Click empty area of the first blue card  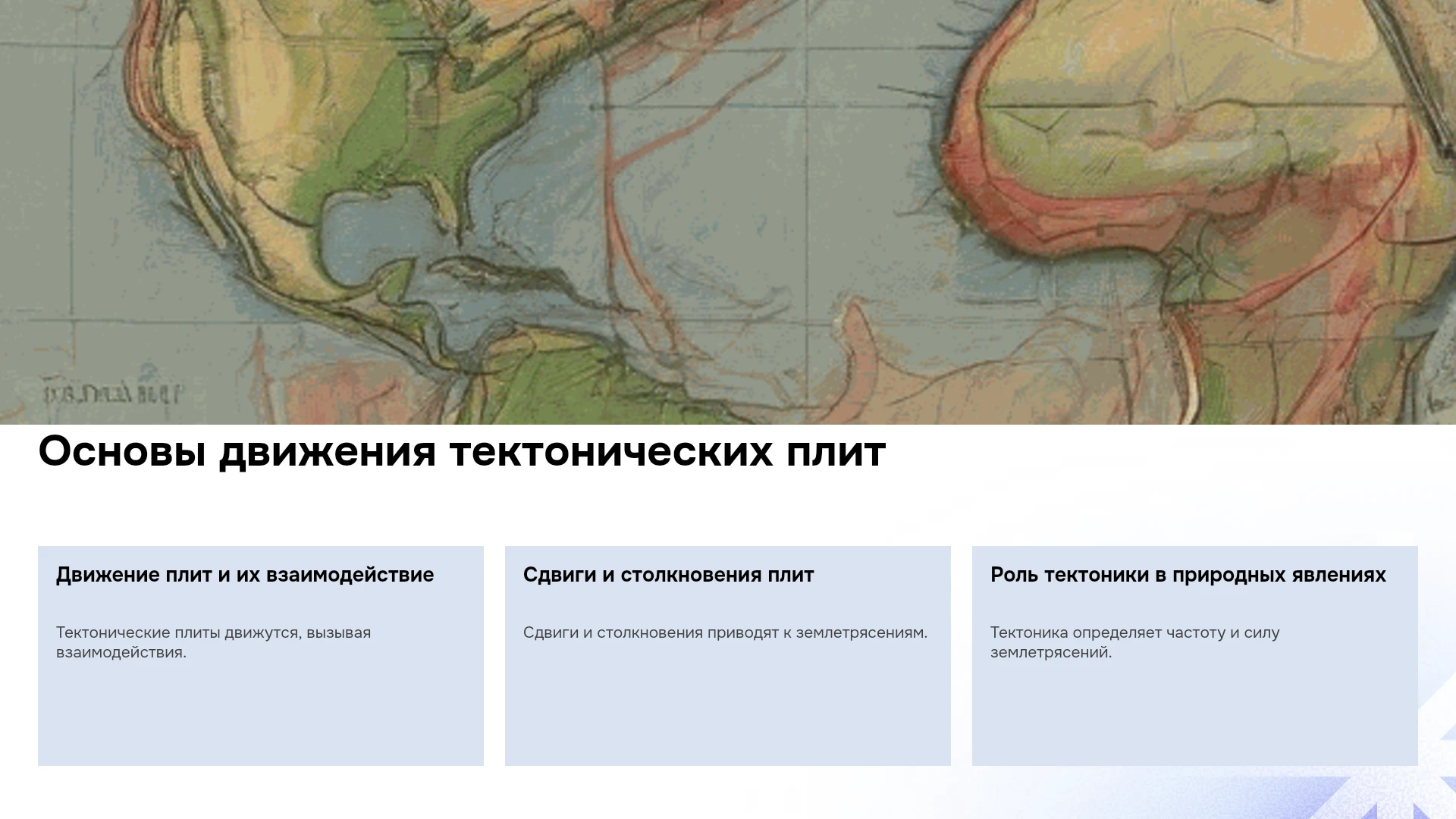pyautogui.click(x=261, y=717)
